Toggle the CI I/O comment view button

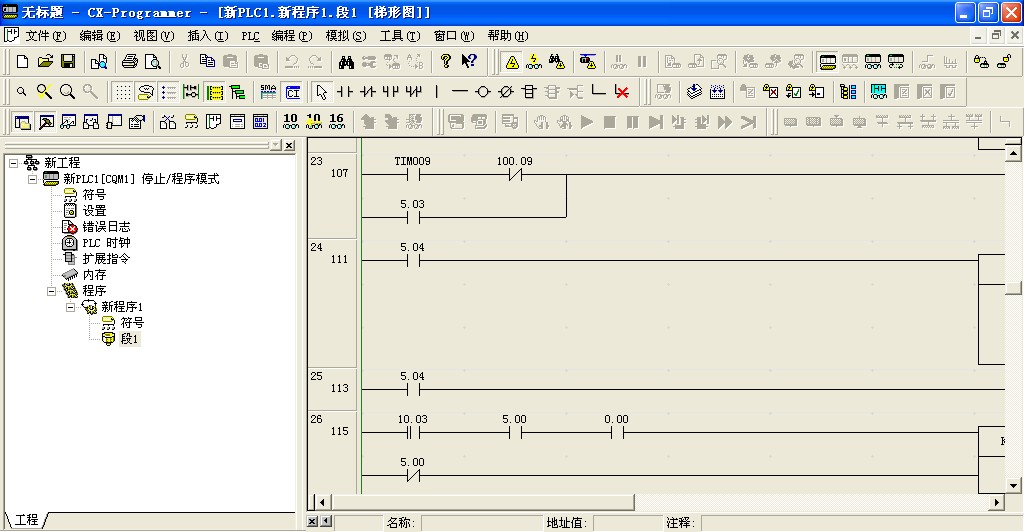[x=293, y=92]
